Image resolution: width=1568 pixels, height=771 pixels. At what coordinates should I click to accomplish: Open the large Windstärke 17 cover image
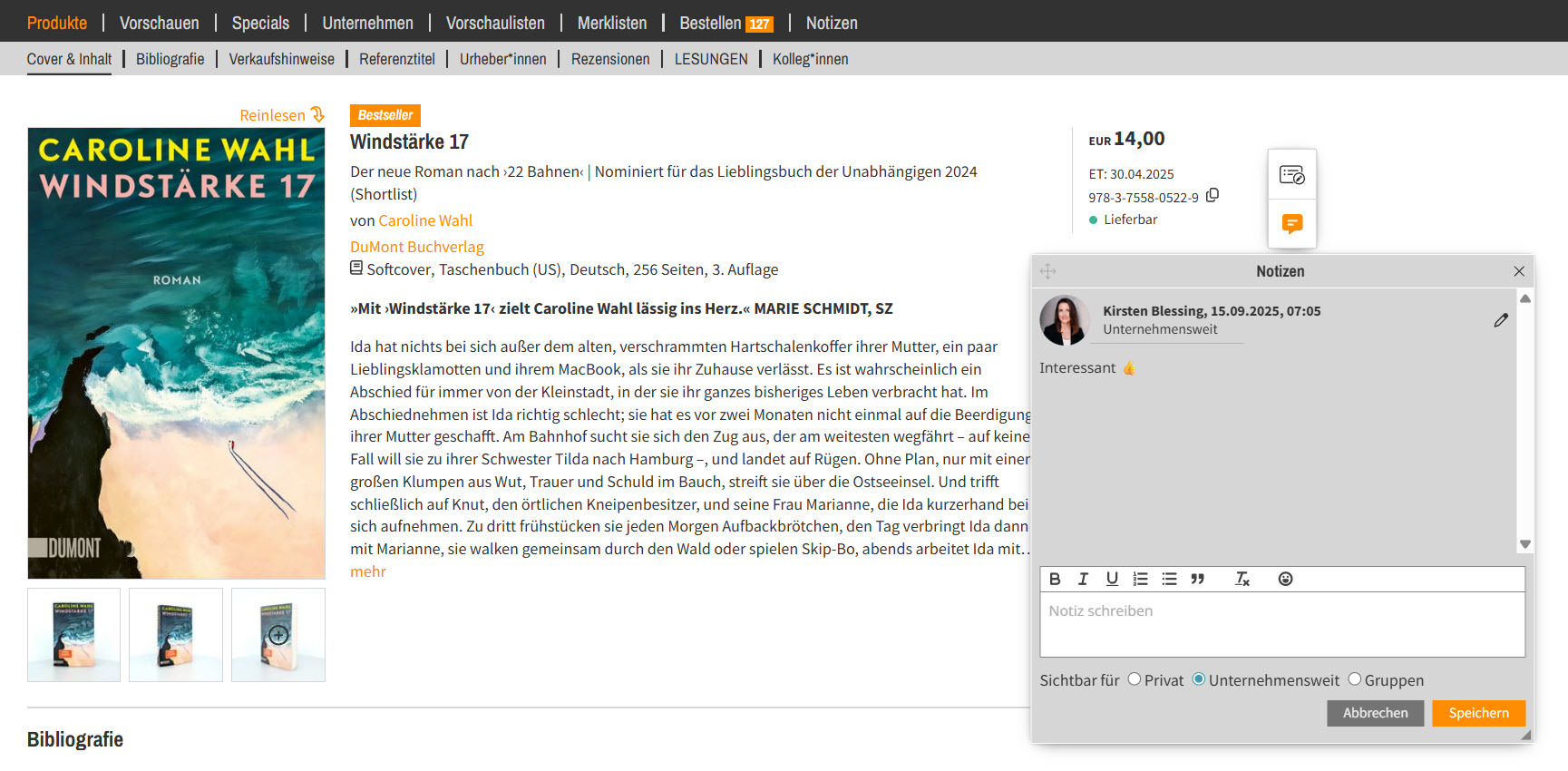click(x=176, y=353)
